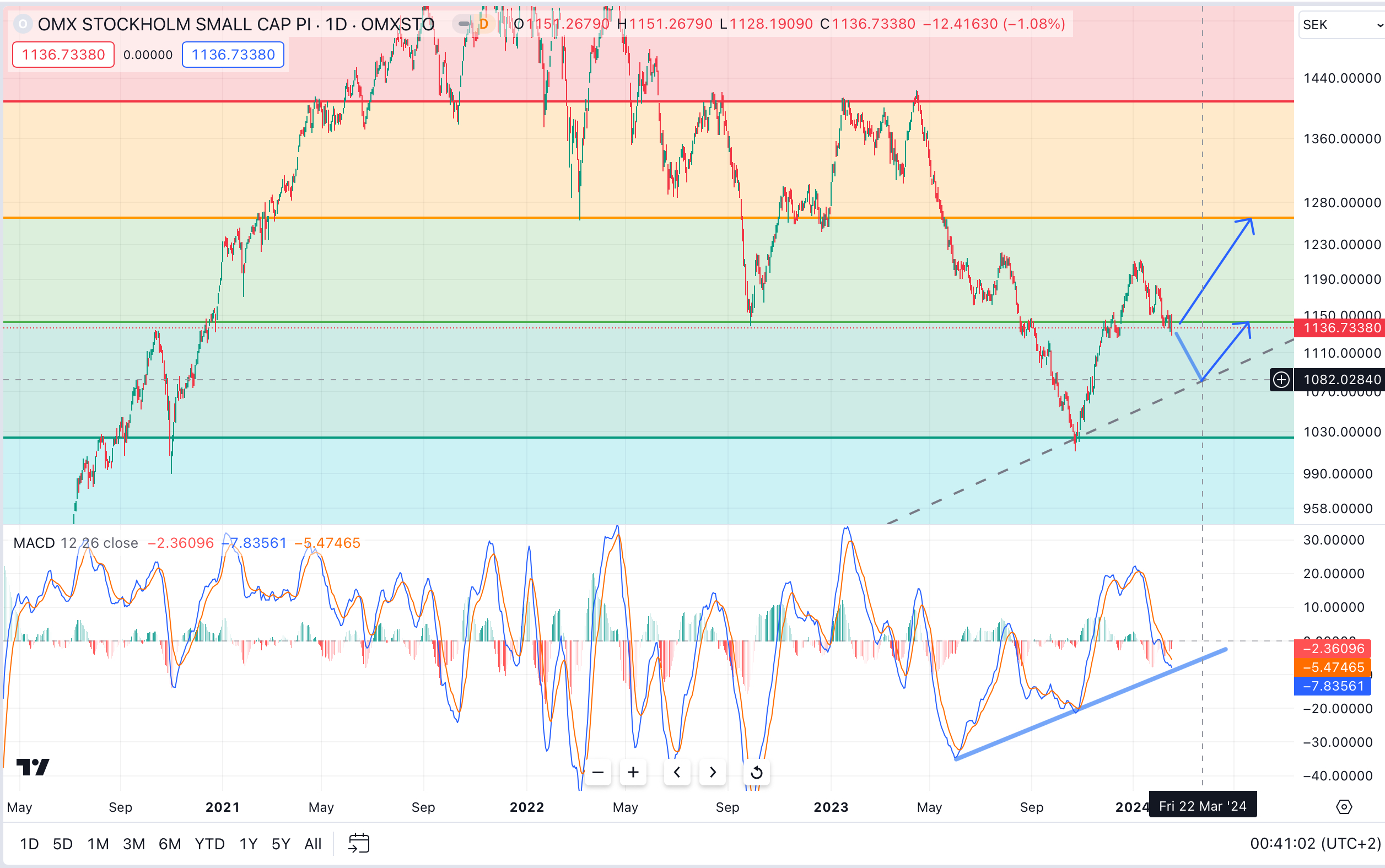Click the −5.47465 signal axis label
This screenshot has height=868, width=1385.
1333,667
